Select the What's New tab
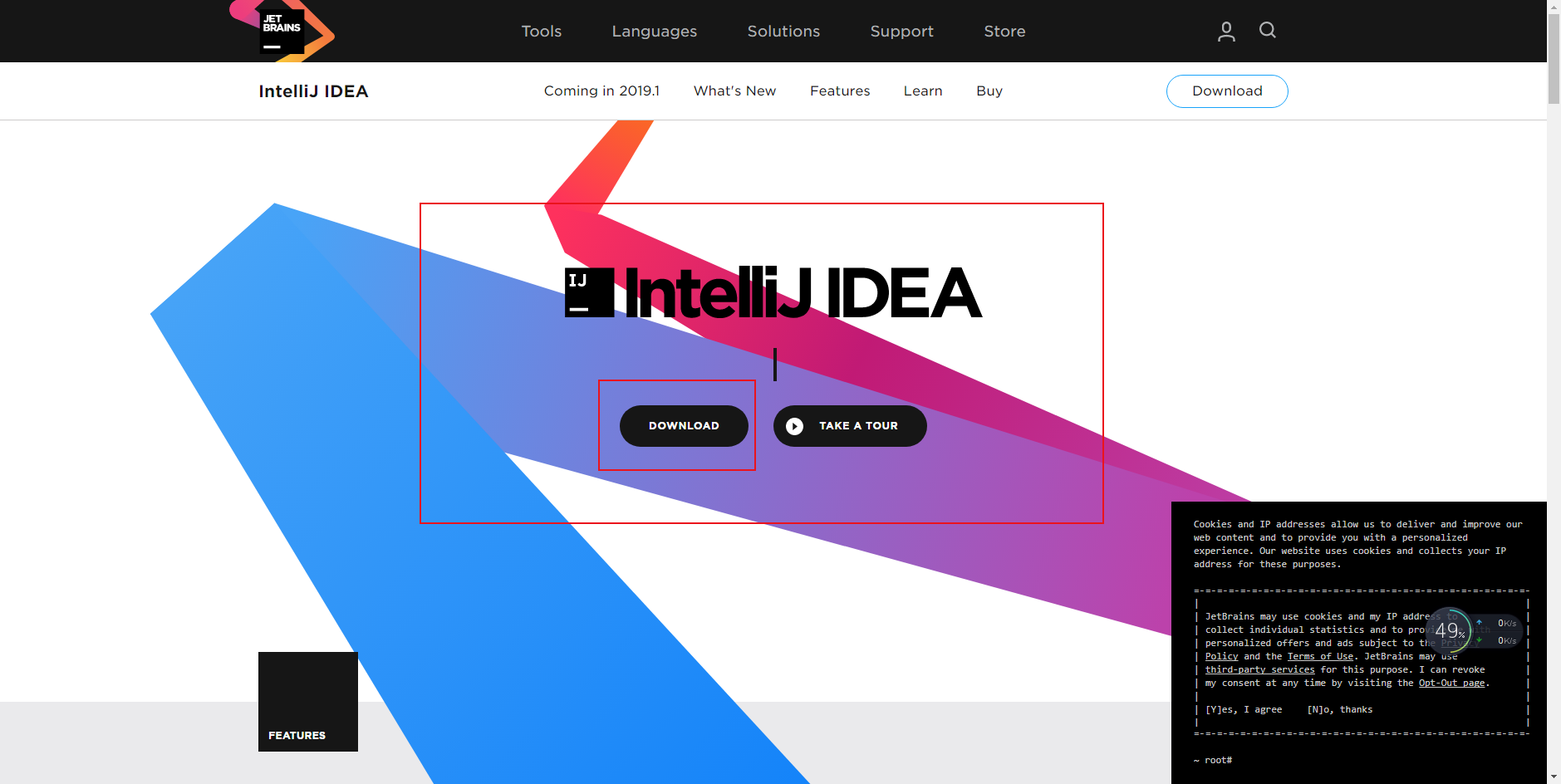The width and height of the screenshot is (1561, 784). [734, 91]
